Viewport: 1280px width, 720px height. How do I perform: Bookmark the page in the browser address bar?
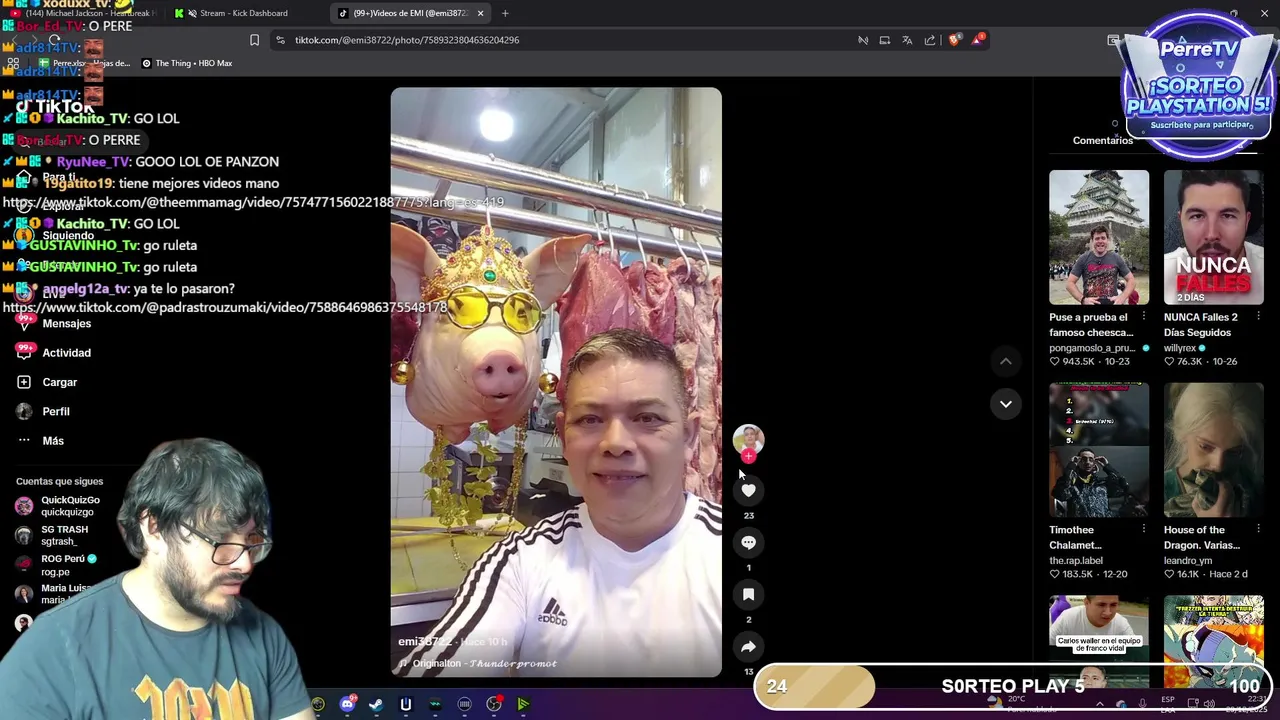click(x=254, y=40)
